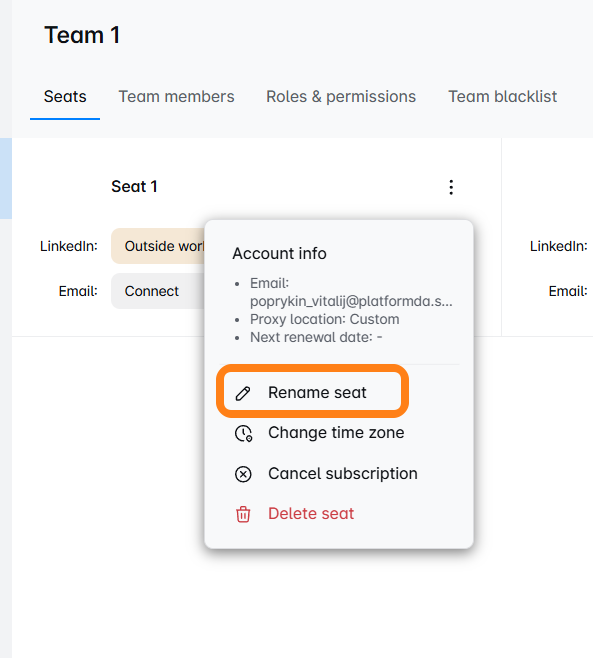Select Cancel subscription in the seat menu
The height and width of the screenshot is (658, 593).
326,474
